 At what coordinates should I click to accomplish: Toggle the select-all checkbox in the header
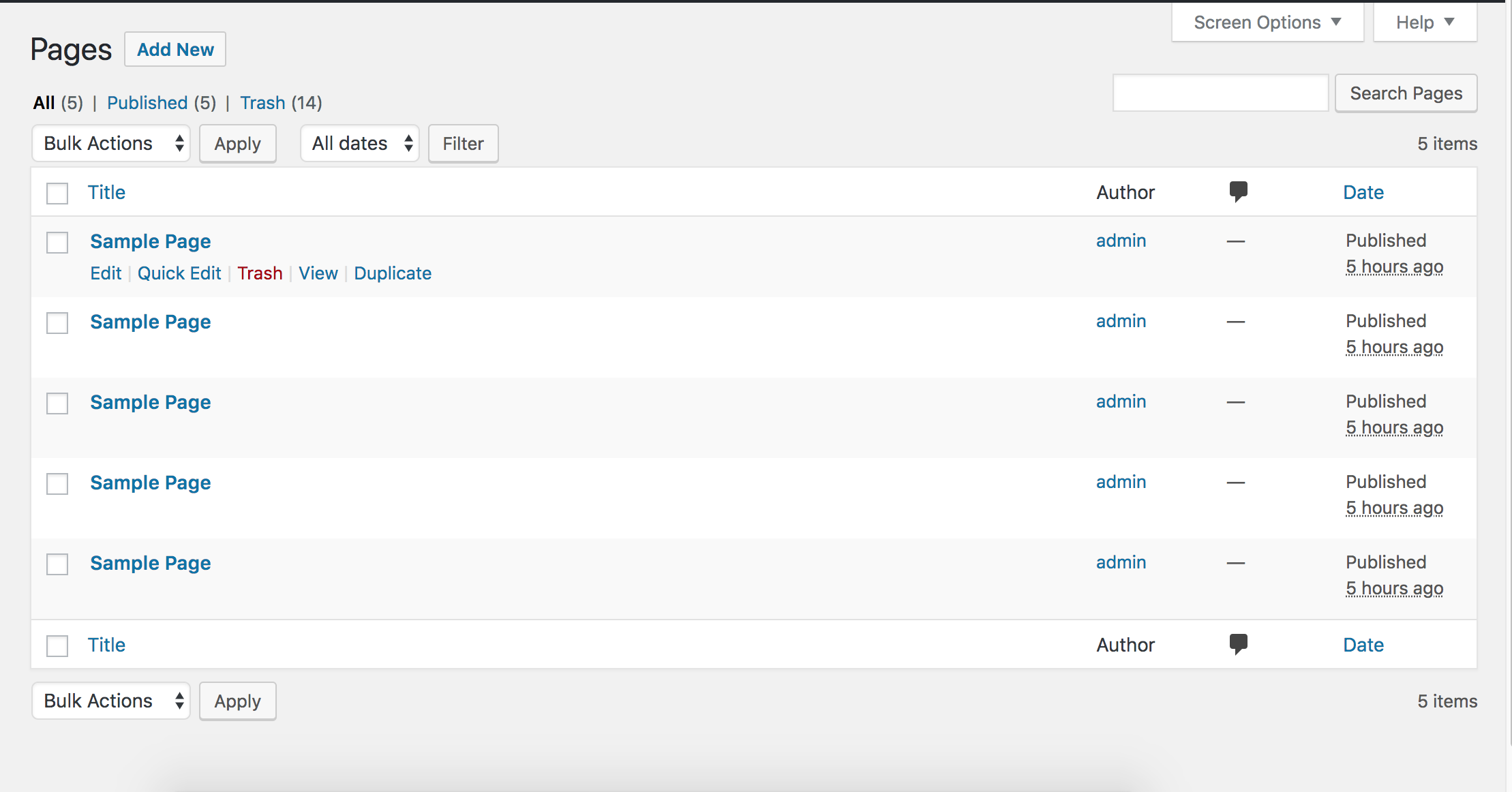click(x=57, y=193)
